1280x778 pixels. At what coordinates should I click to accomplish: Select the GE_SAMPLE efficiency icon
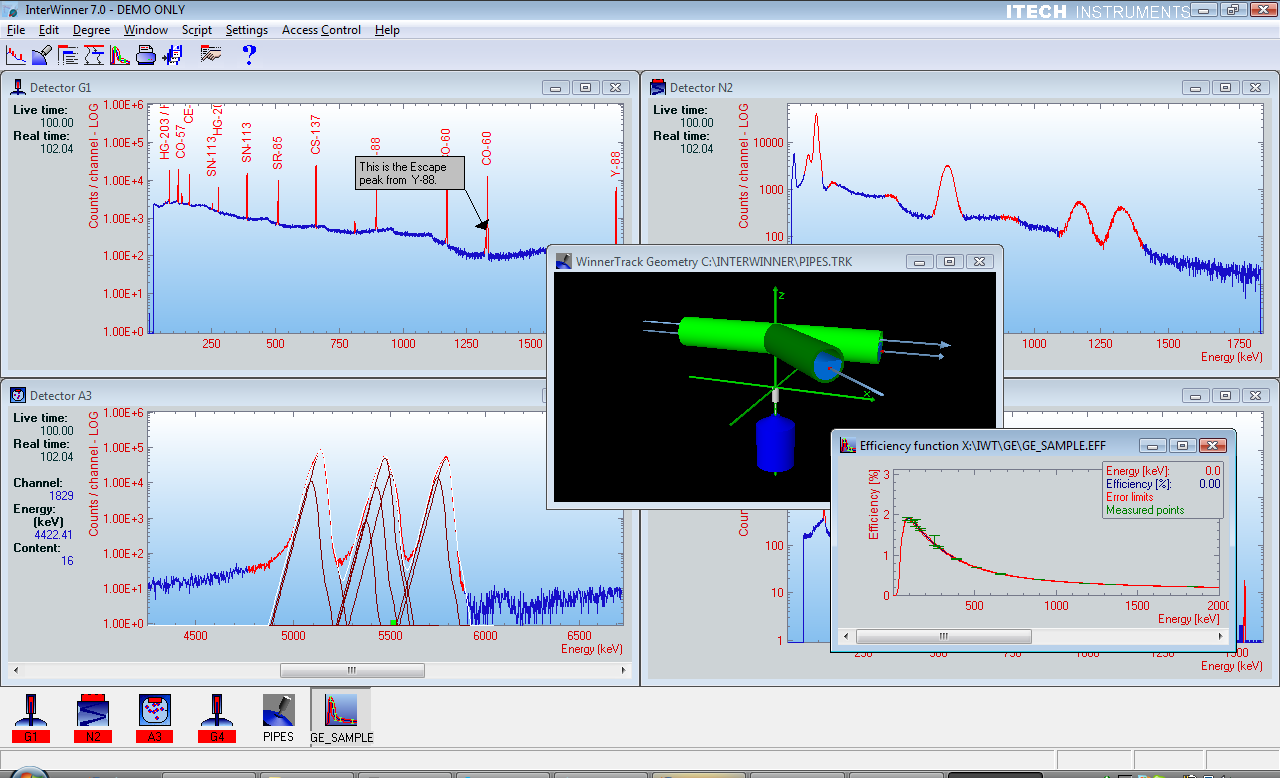(341, 718)
